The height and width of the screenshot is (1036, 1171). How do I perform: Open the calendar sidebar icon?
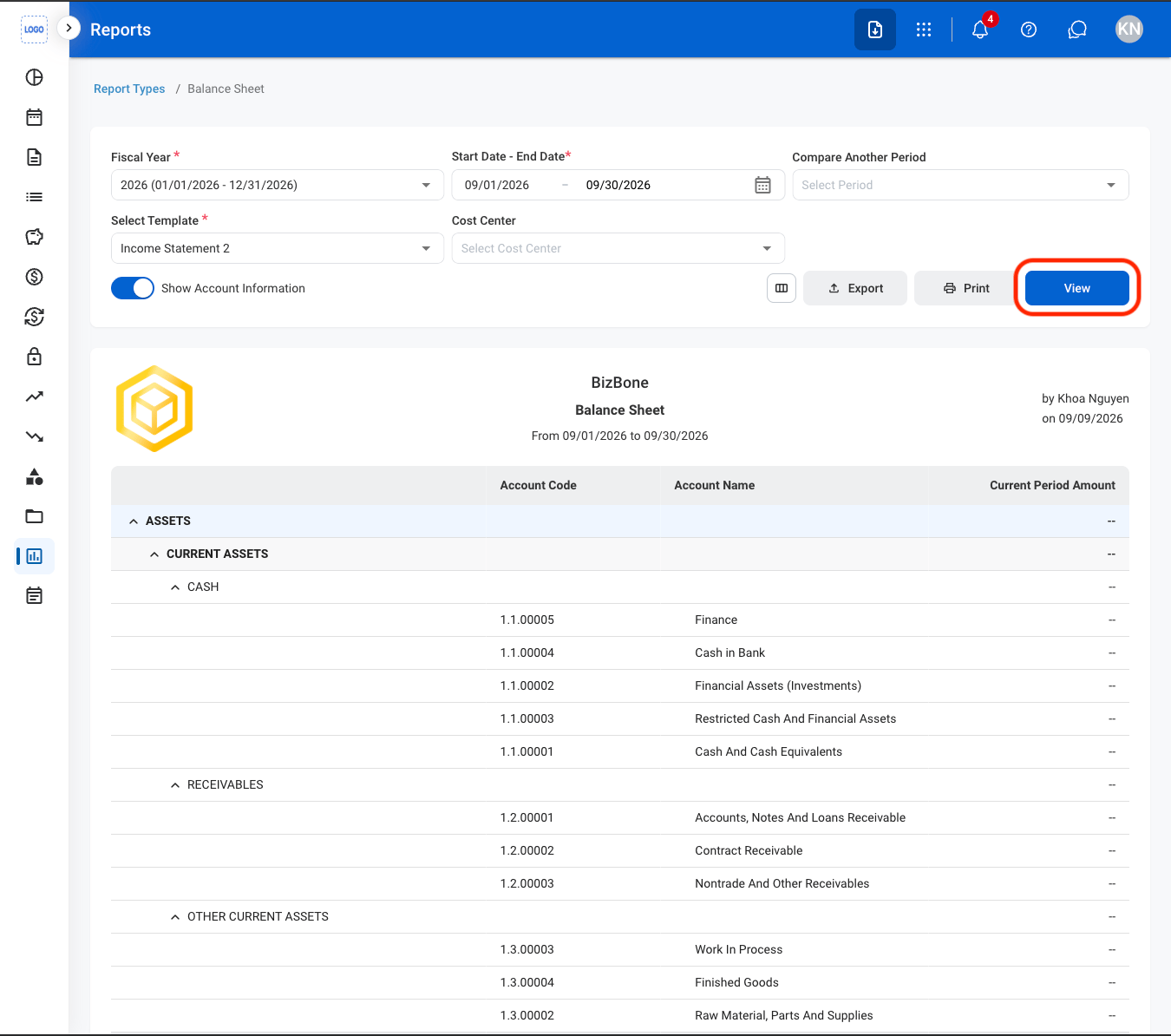click(x=34, y=117)
